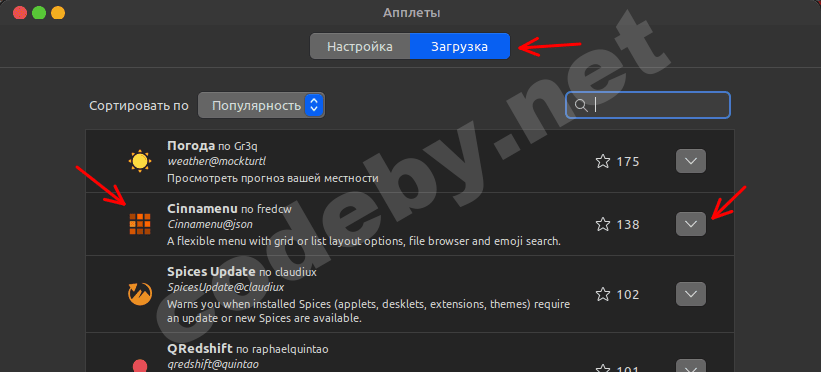821x372 pixels.
Task: Click the Spices Update applet icon
Action: pos(140,294)
